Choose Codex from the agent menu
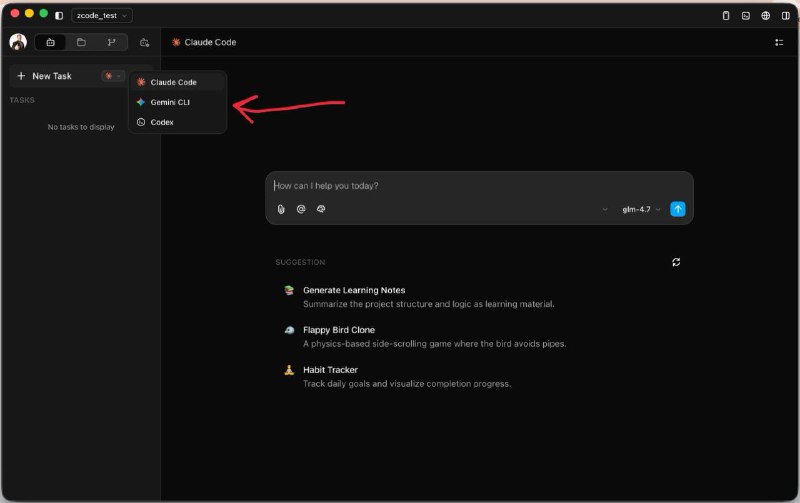The image size is (800, 503). pos(162,122)
